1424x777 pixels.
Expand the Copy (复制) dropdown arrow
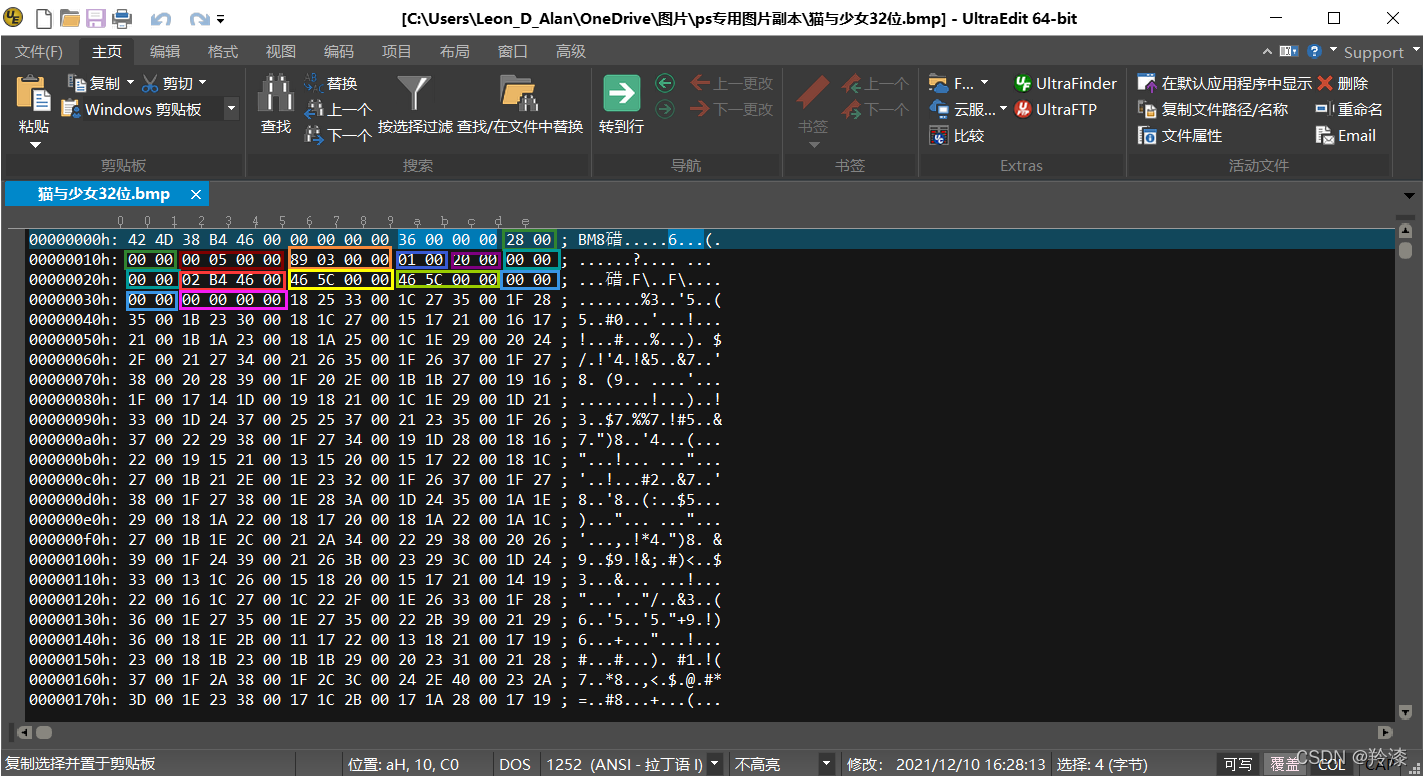pyautogui.click(x=130, y=83)
